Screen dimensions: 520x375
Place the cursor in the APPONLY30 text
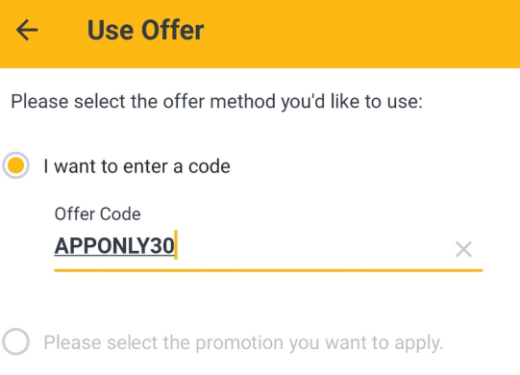click(114, 246)
